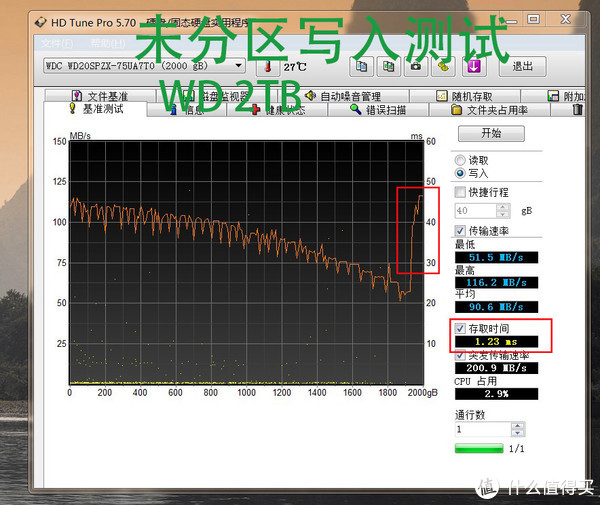Click the options gear toolbar icon
Image resolution: width=600 pixels, height=505 pixels.
click(443, 67)
